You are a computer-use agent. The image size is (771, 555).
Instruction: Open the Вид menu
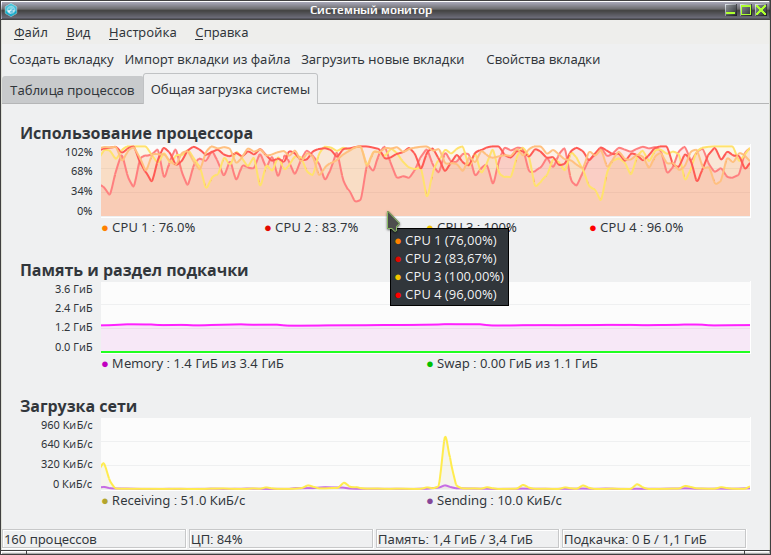tap(78, 33)
